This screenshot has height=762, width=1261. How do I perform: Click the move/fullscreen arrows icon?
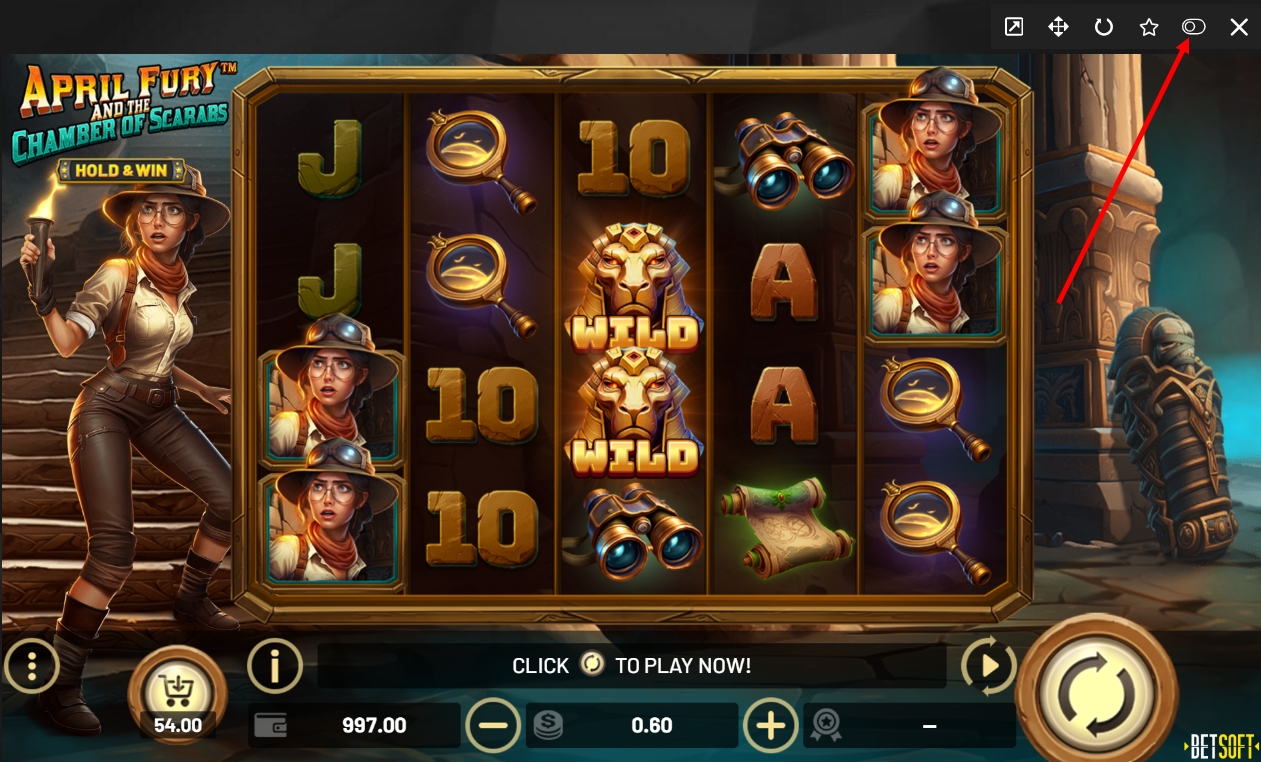click(1059, 27)
